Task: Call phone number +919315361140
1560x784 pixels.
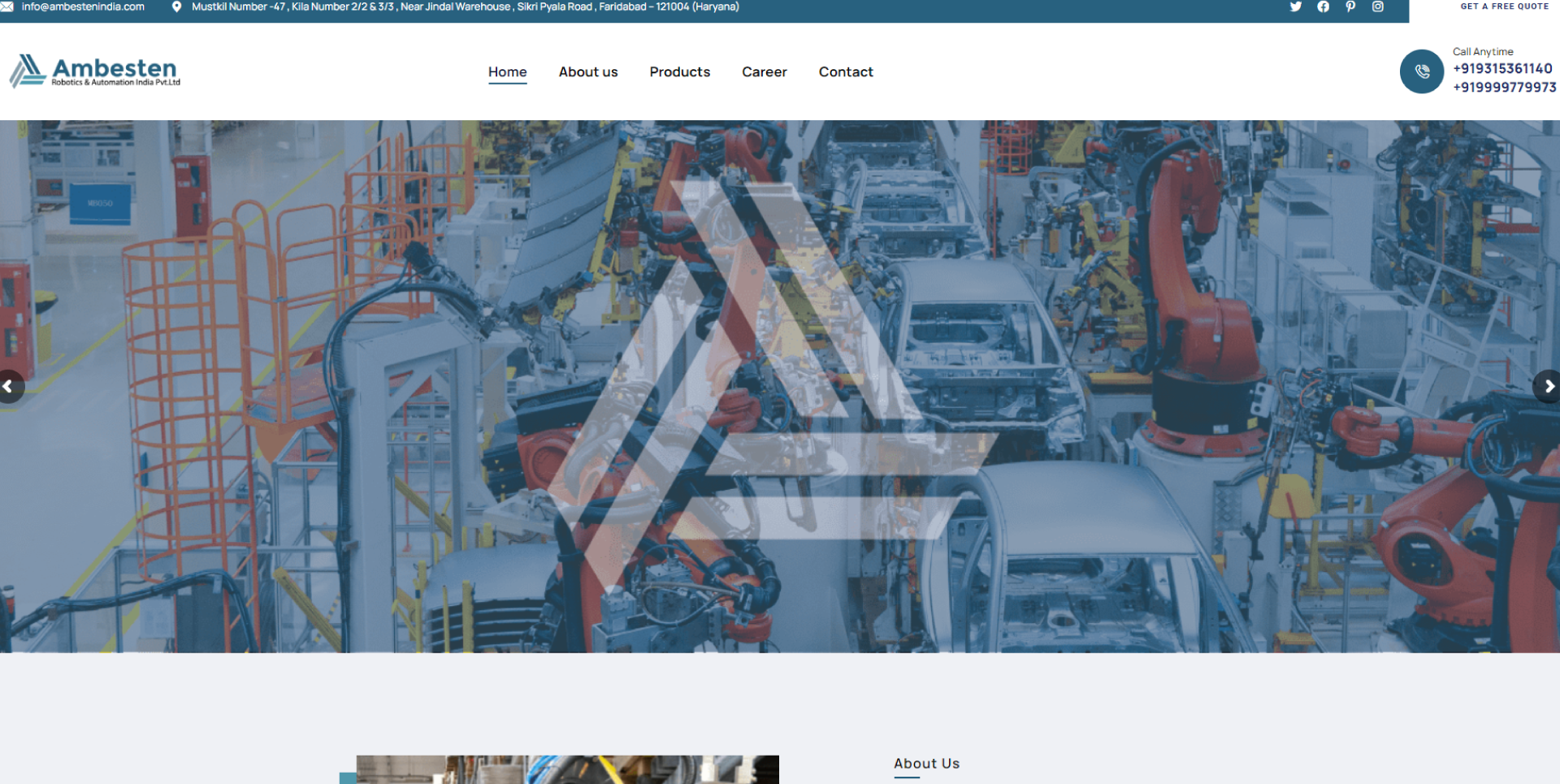Action: [1502, 69]
